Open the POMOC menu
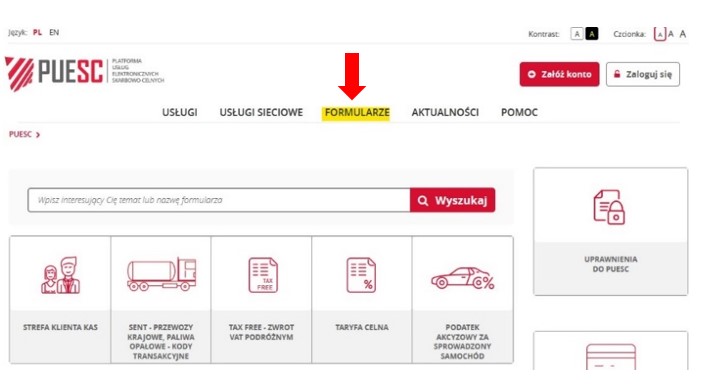This screenshot has height=389, width=703. [x=519, y=112]
